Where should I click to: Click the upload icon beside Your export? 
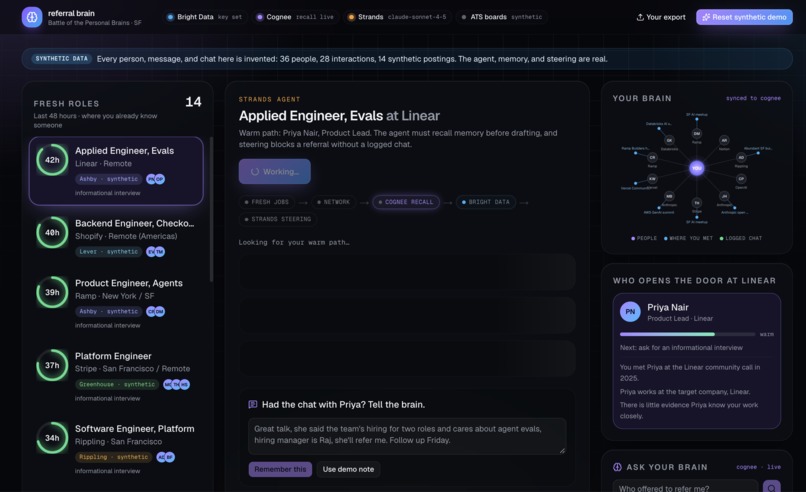pyautogui.click(x=640, y=17)
